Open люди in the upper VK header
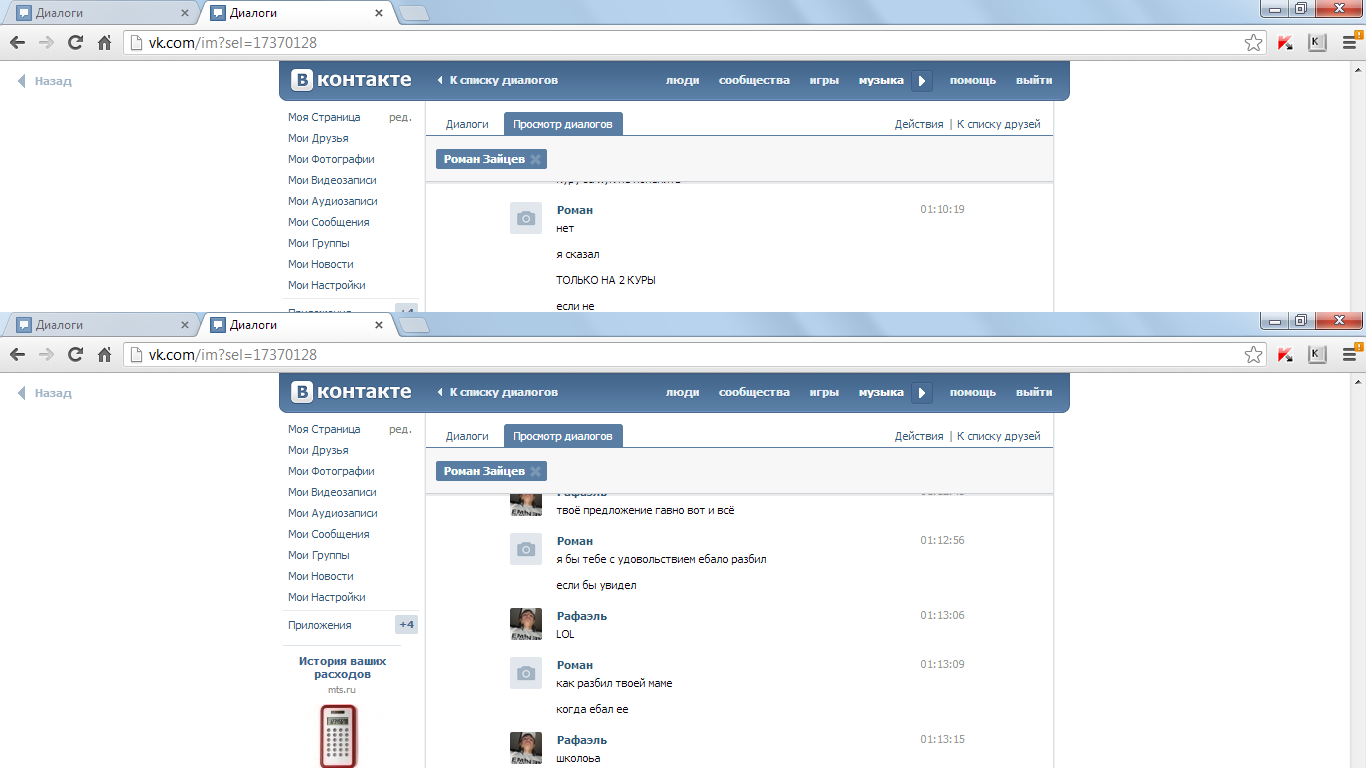 click(x=683, y=81)
